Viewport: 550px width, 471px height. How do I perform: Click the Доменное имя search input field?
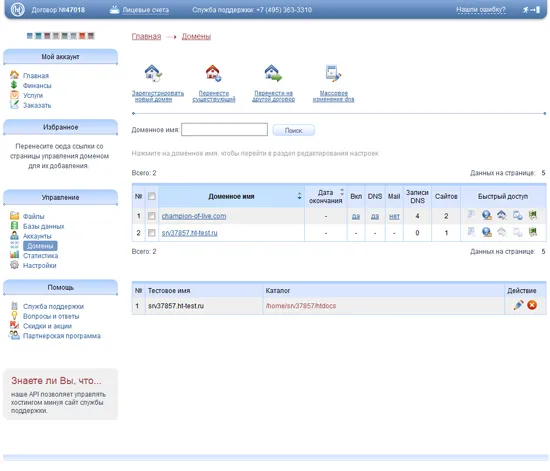[x=224, y=129]
